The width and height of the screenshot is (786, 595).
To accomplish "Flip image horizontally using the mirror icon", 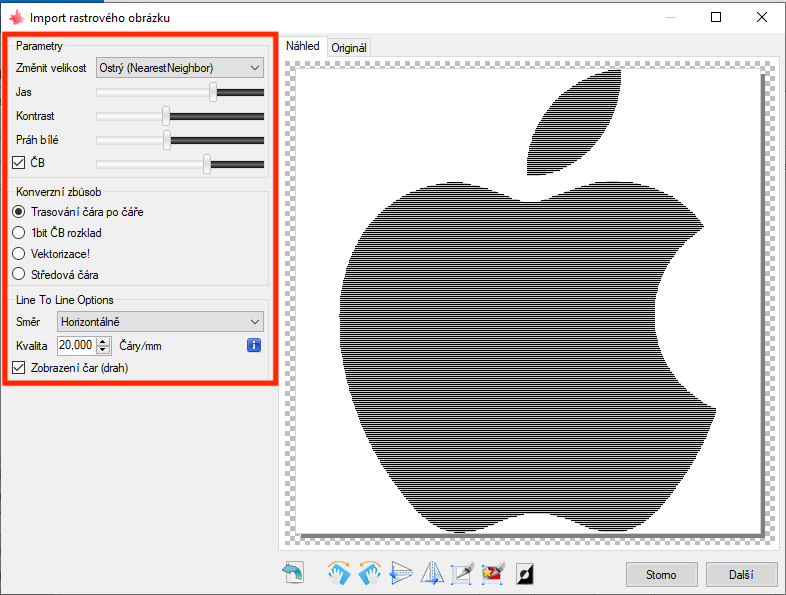I will 432,573.
